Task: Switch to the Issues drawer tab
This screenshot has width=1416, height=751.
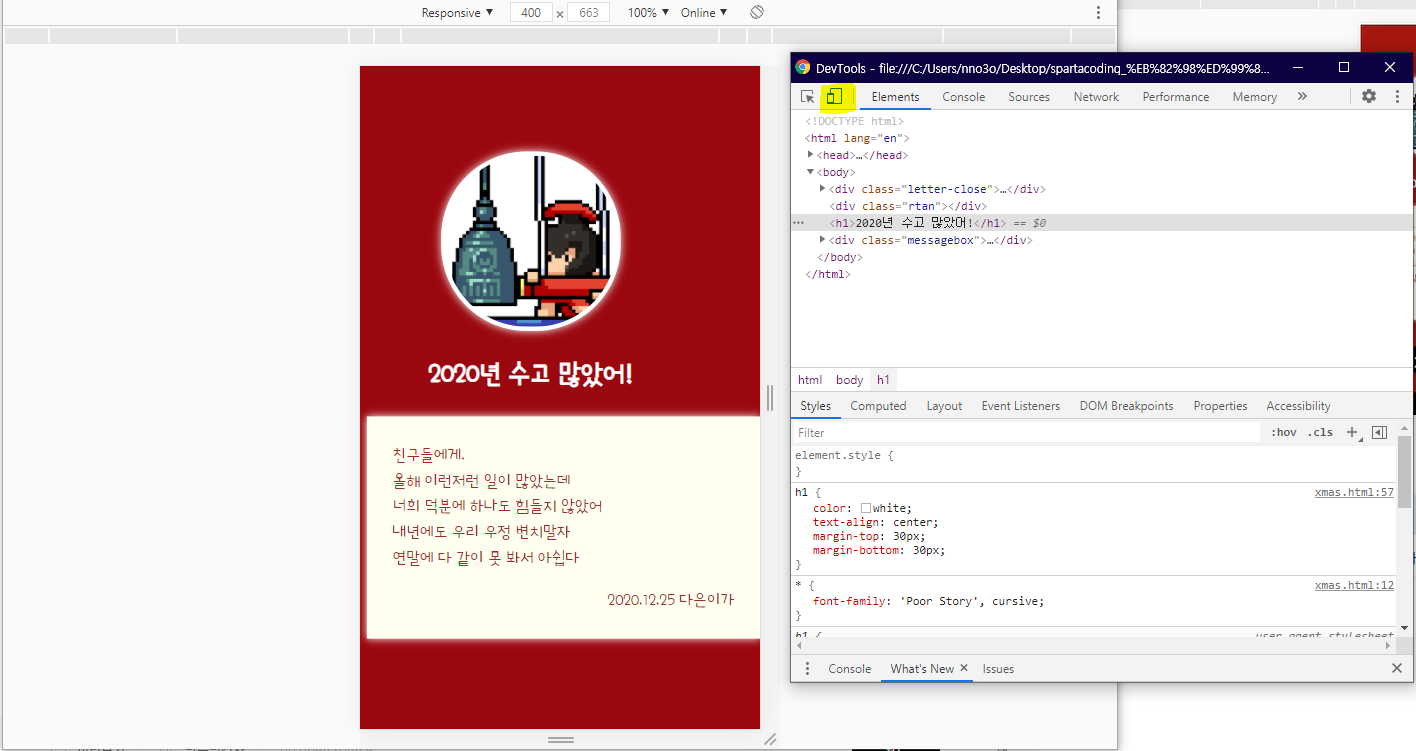Action: pyautogui.click(x=998, y=668)
